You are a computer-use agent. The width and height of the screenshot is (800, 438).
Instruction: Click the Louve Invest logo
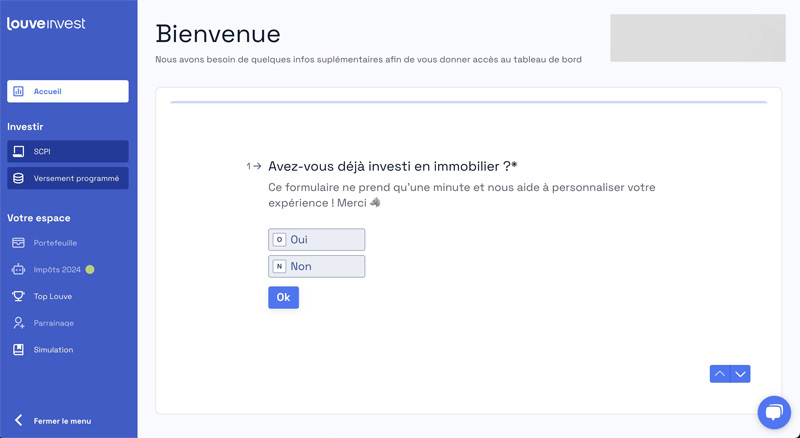point(46,23)
